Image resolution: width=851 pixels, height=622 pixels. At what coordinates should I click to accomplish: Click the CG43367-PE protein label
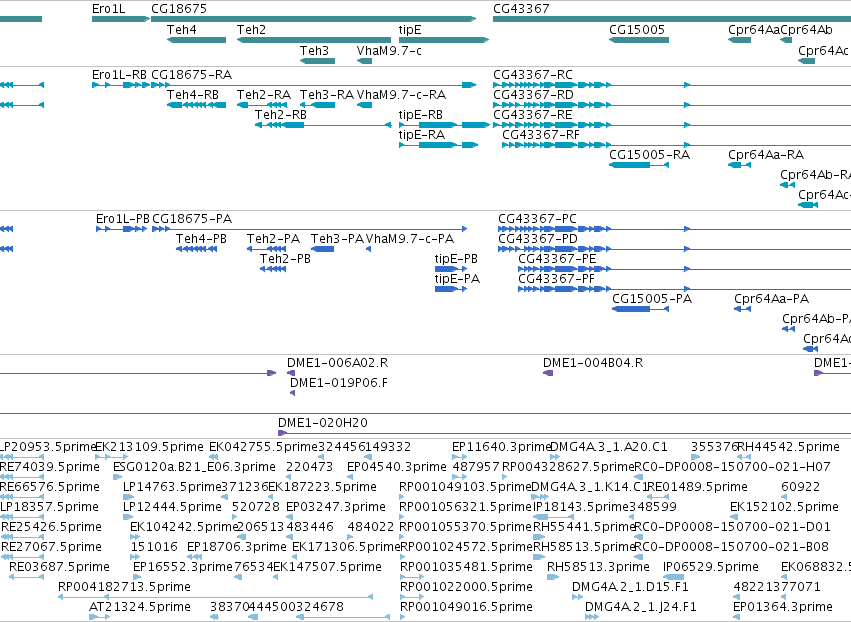coord(557,259)
